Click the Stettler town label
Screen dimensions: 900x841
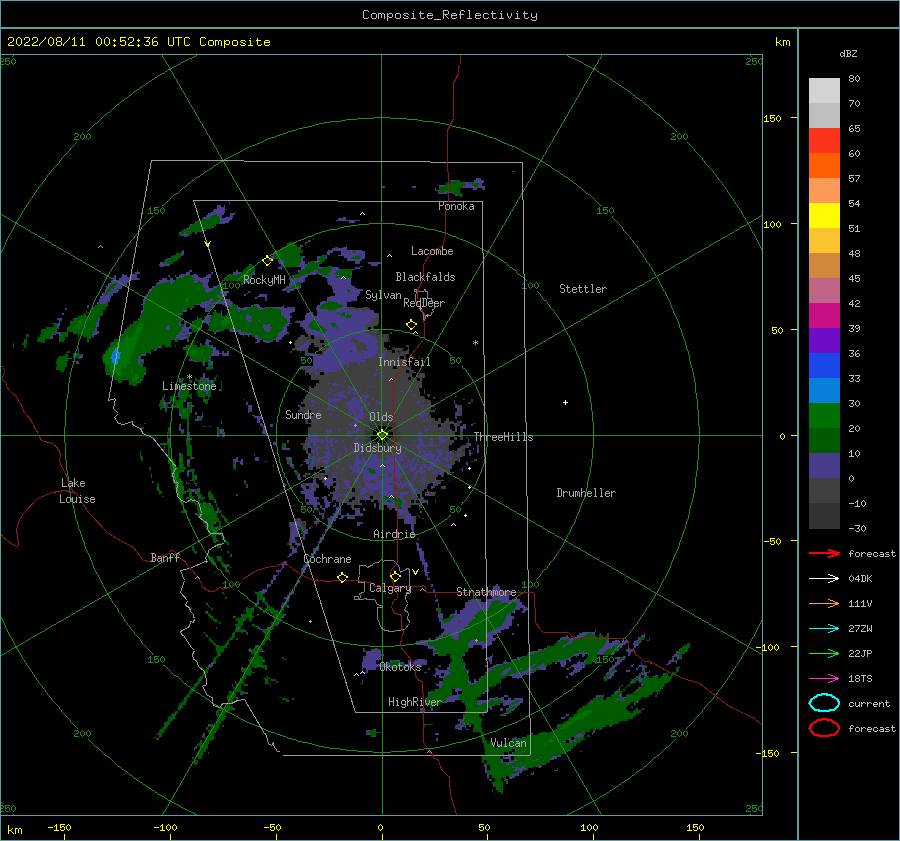[x=583, y=289]
